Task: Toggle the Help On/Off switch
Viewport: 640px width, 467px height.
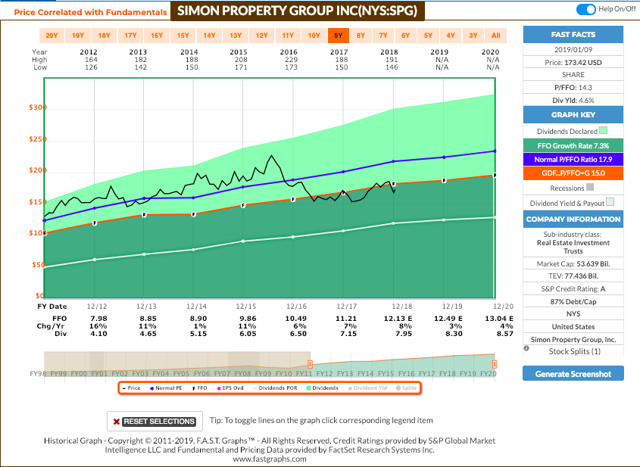Action: (x=586, y=9)
